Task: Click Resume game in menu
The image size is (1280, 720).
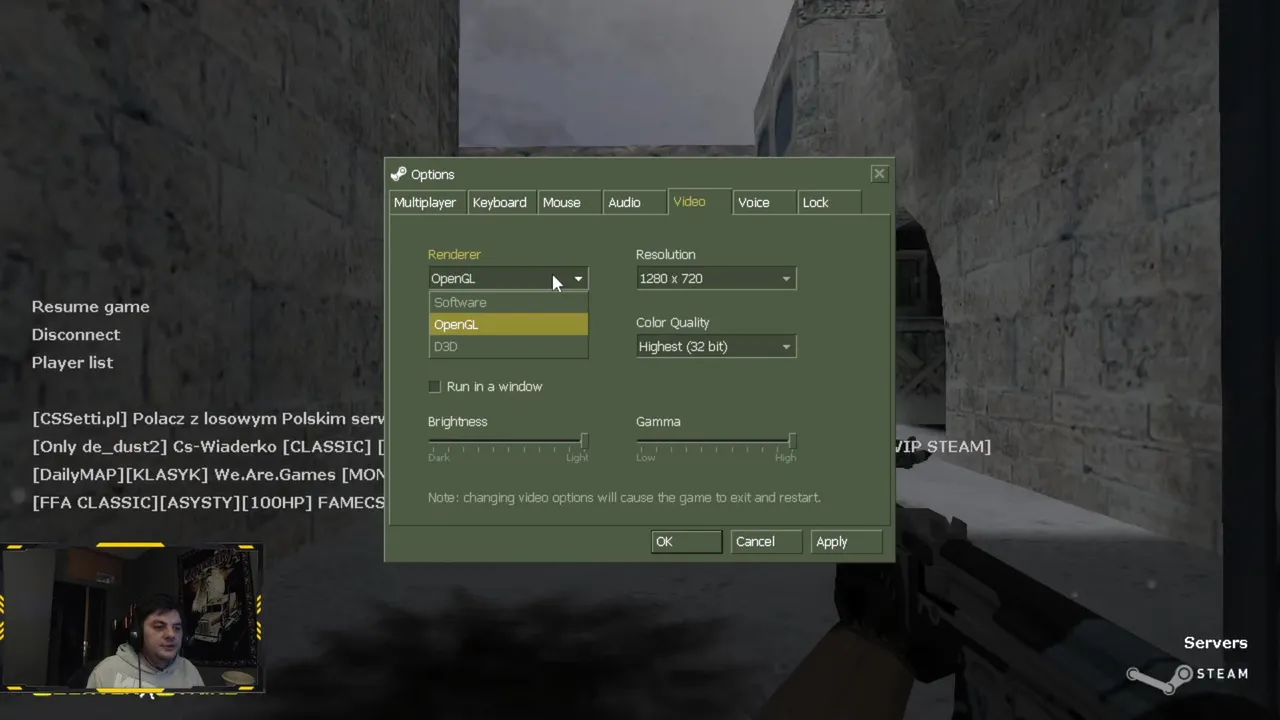Action: (90, 307)
